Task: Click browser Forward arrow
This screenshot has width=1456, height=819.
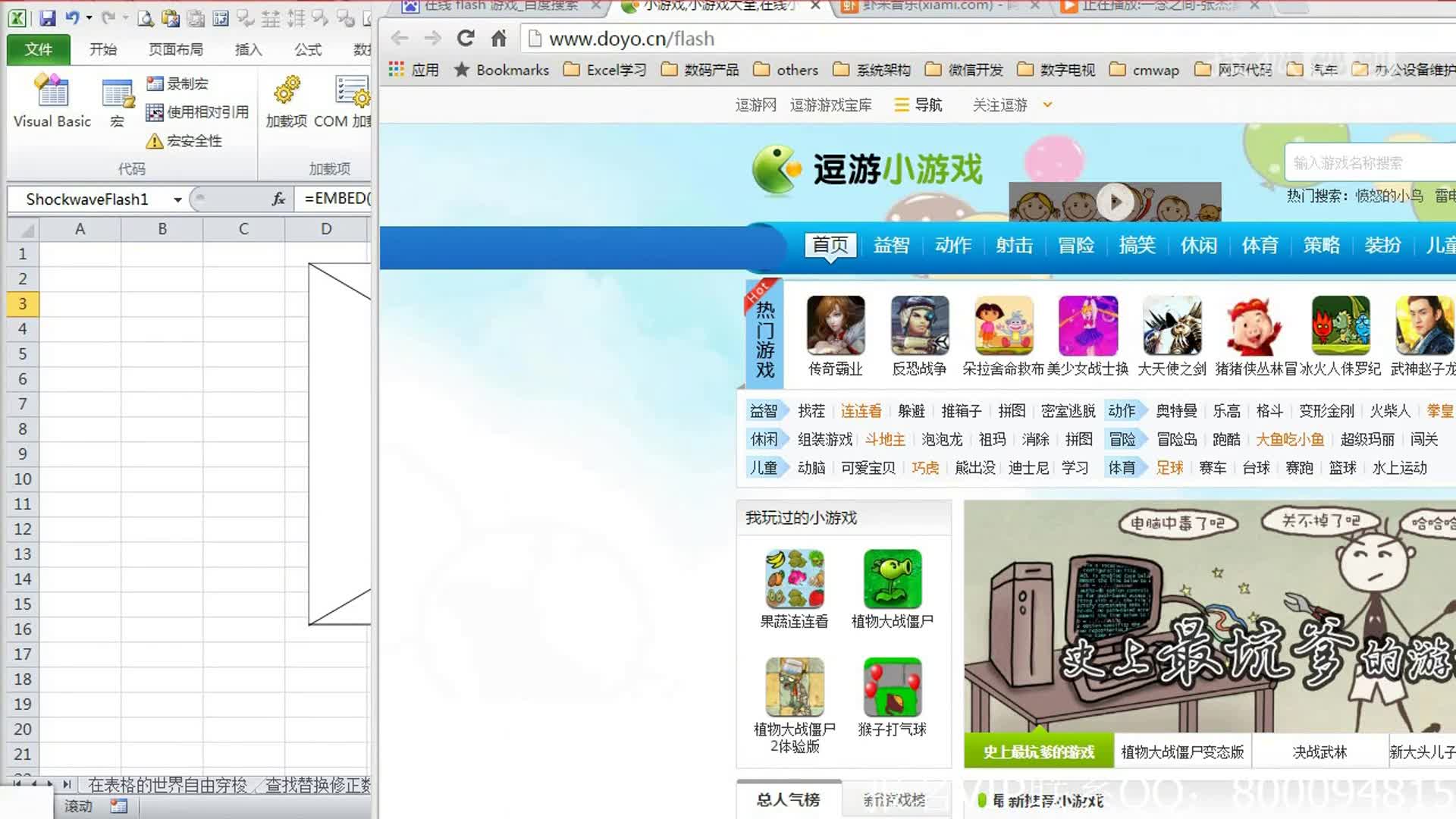Action: pos(433,39)
